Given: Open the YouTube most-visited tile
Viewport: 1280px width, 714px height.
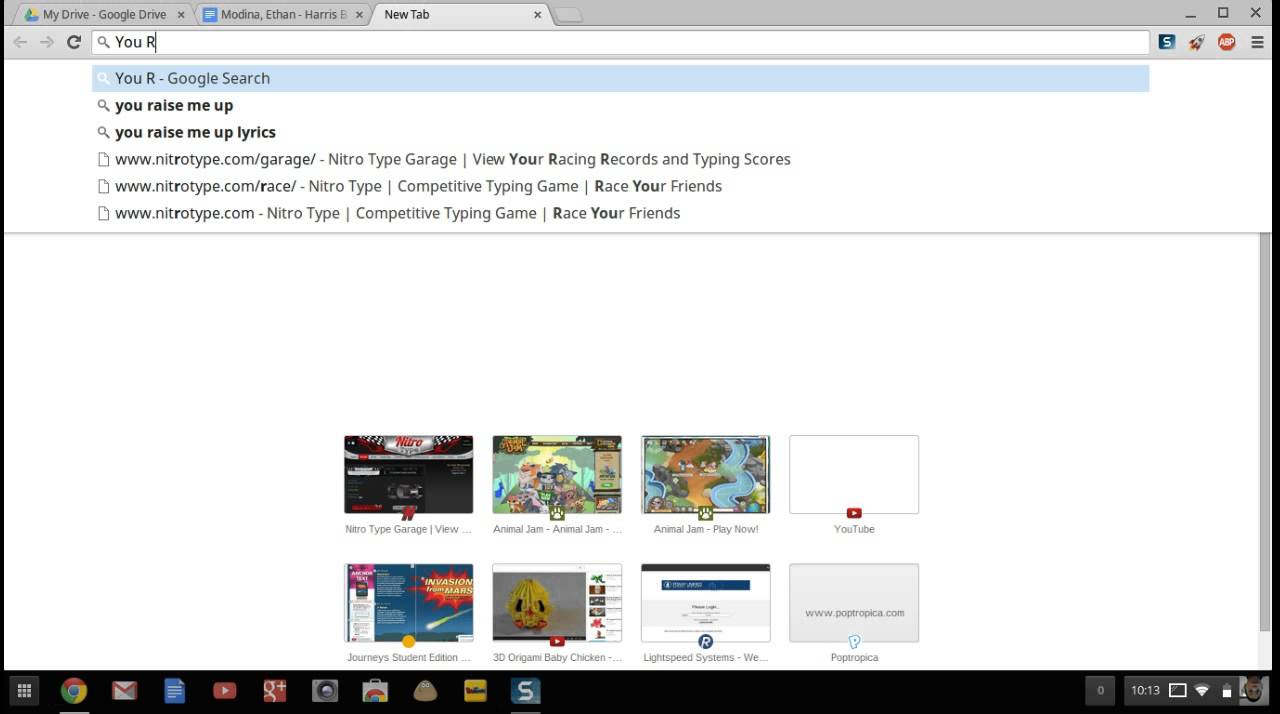Looking at the screenshot, I should pos(854,475).
